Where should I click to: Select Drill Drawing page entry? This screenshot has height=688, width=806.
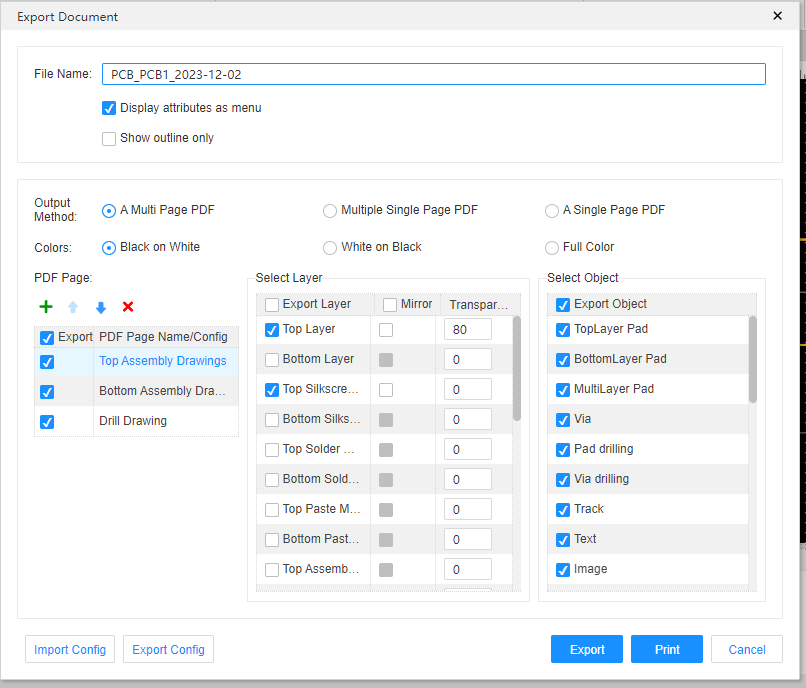(x=133, y=421)
